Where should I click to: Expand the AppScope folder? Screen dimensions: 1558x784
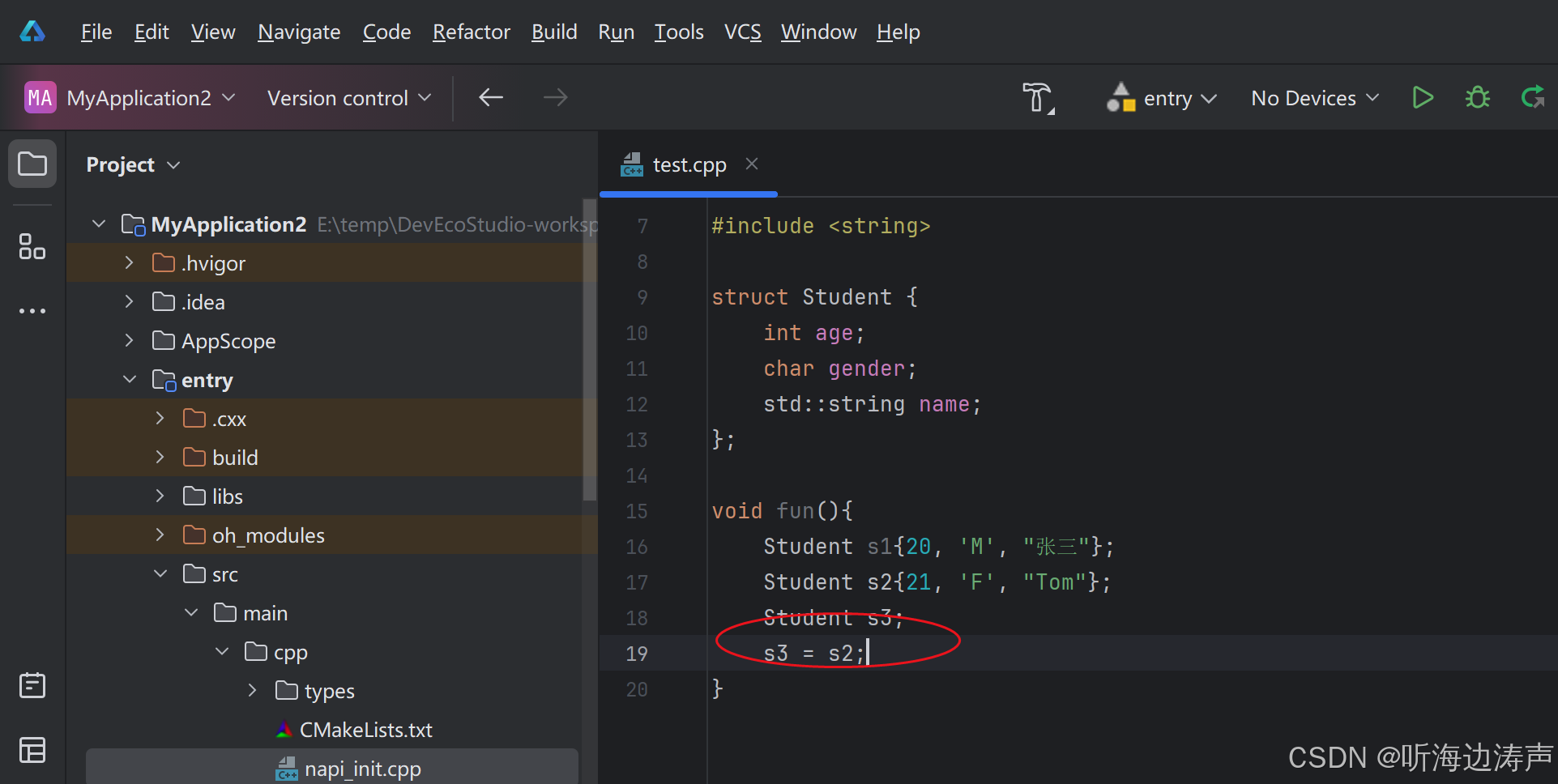pos(130,340)
